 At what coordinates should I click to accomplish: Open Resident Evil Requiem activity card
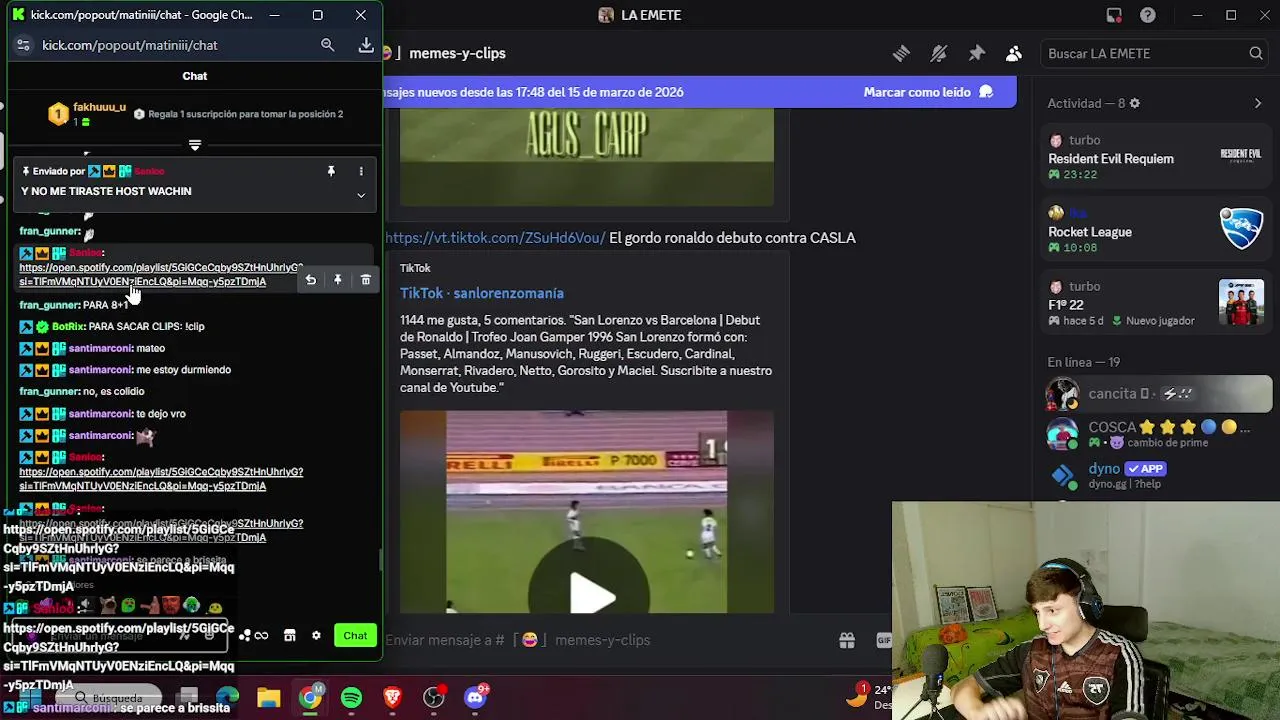(1155, 157)
